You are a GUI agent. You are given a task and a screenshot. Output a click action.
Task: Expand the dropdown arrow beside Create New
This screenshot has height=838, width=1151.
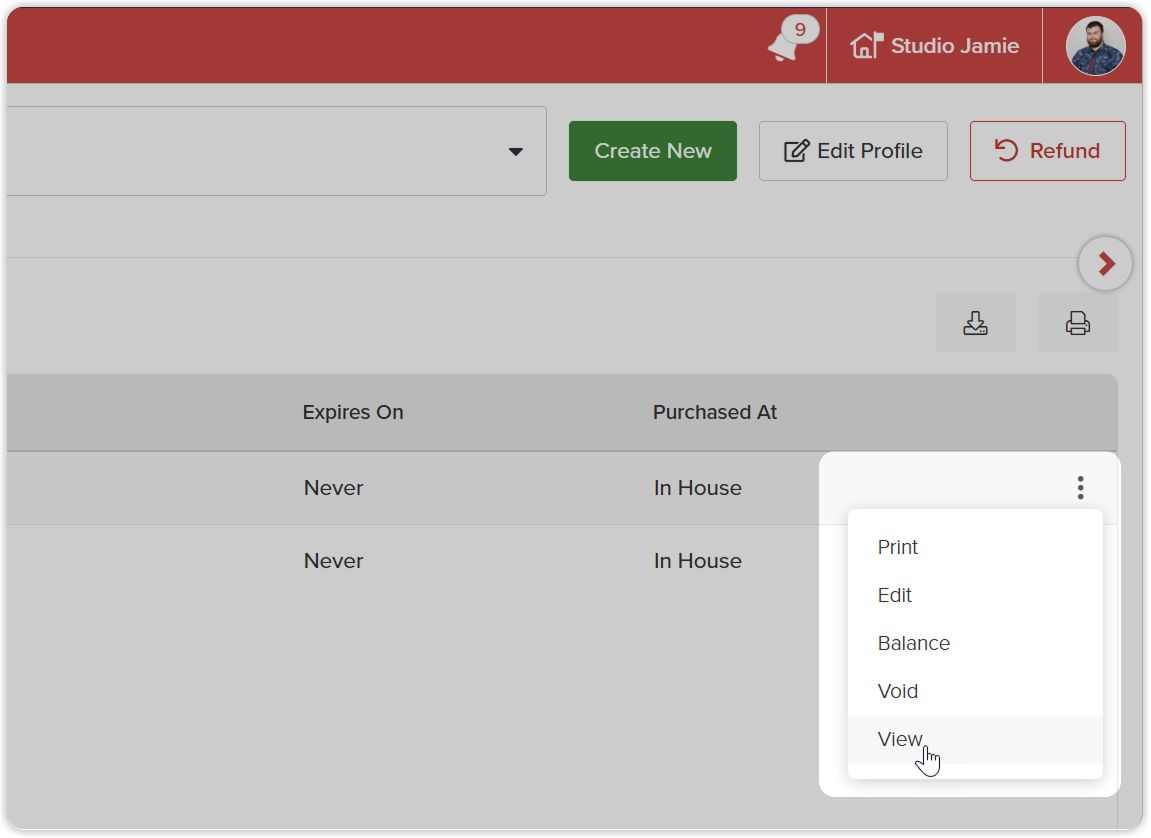[x=516, y=152]
